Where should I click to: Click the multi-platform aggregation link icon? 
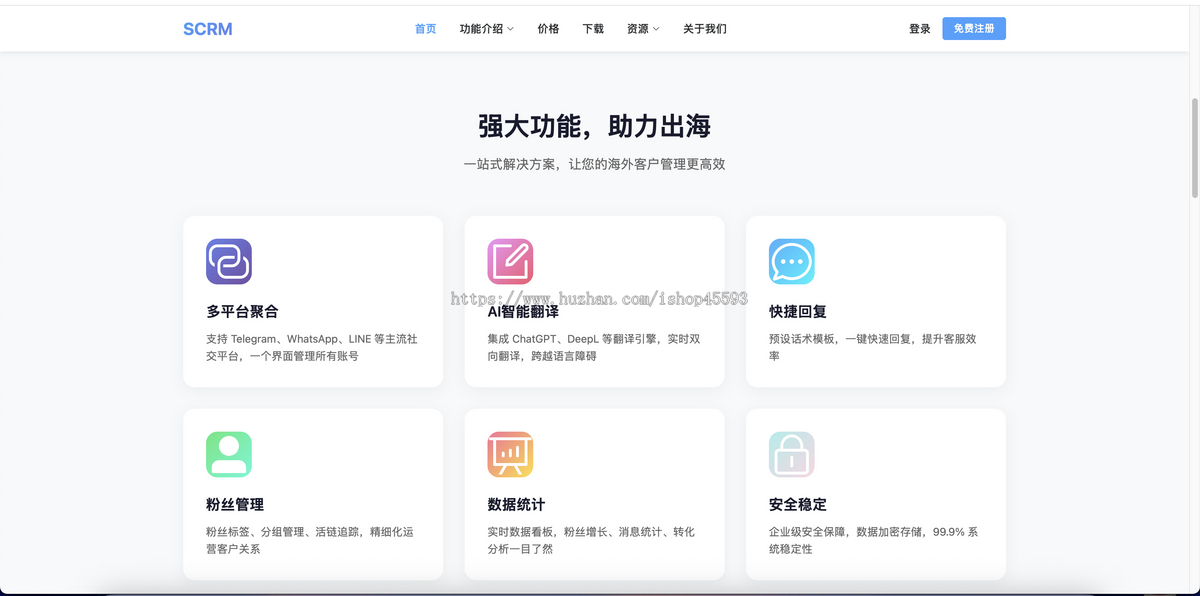point(229,262)
